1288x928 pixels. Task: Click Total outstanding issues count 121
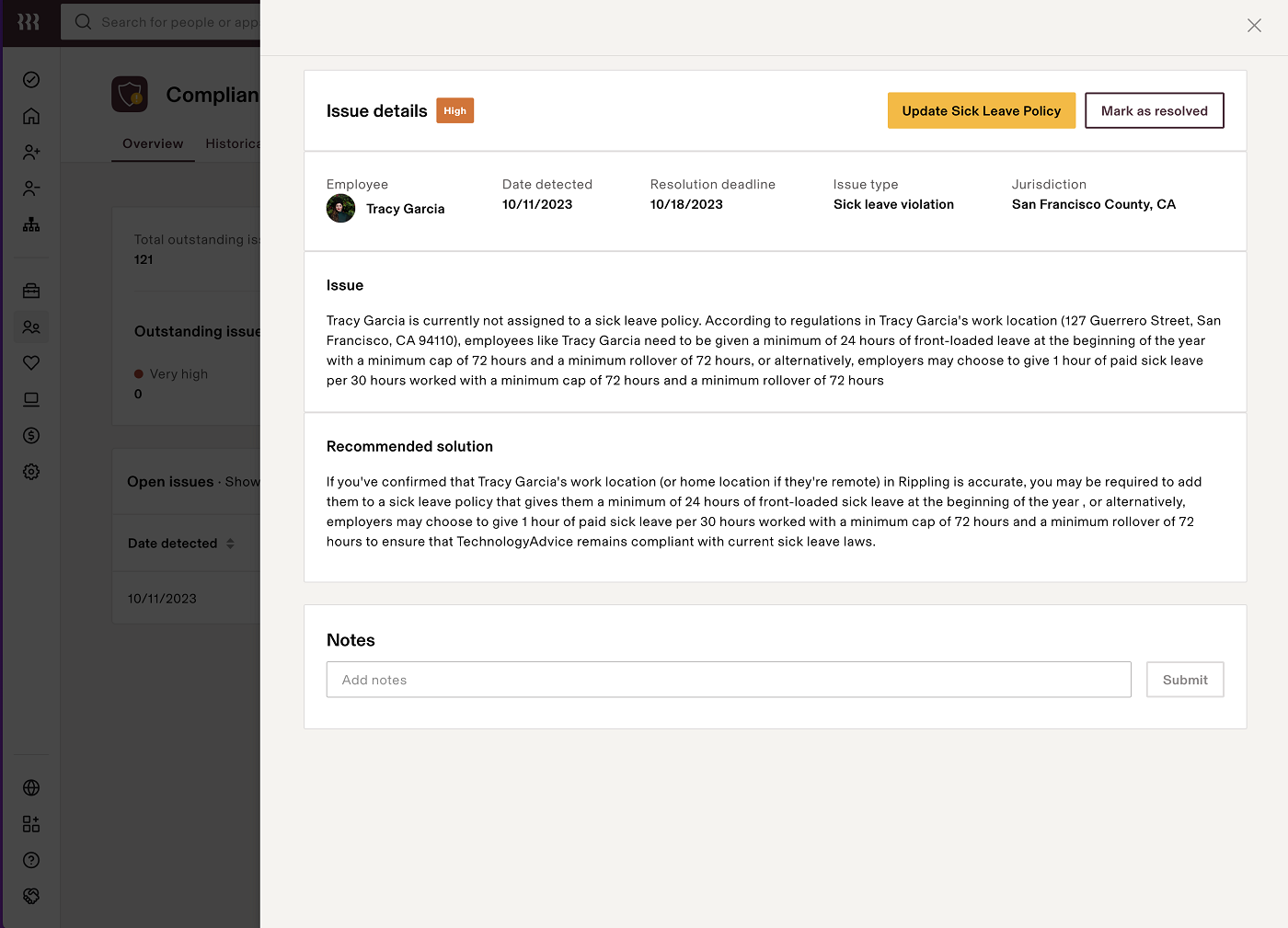[x=144, y=259]
